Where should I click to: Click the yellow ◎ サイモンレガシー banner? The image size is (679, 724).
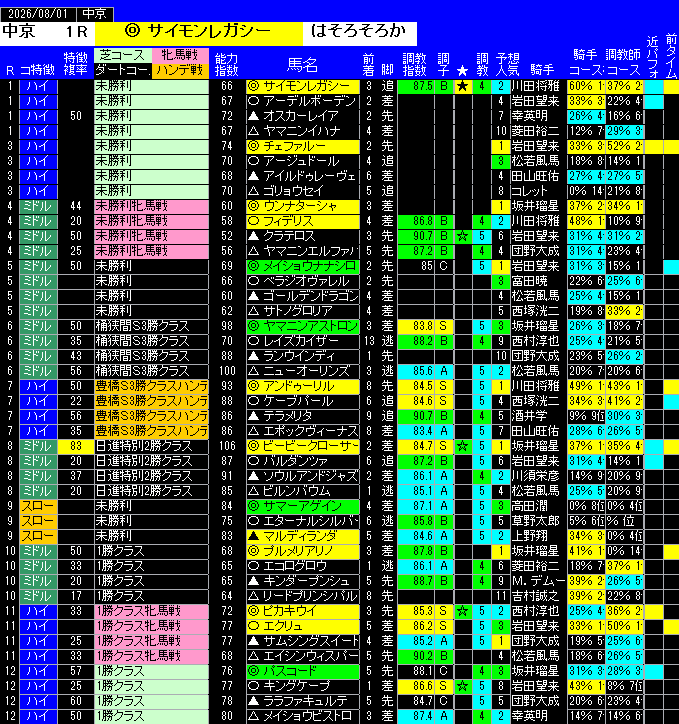[198, 33]
